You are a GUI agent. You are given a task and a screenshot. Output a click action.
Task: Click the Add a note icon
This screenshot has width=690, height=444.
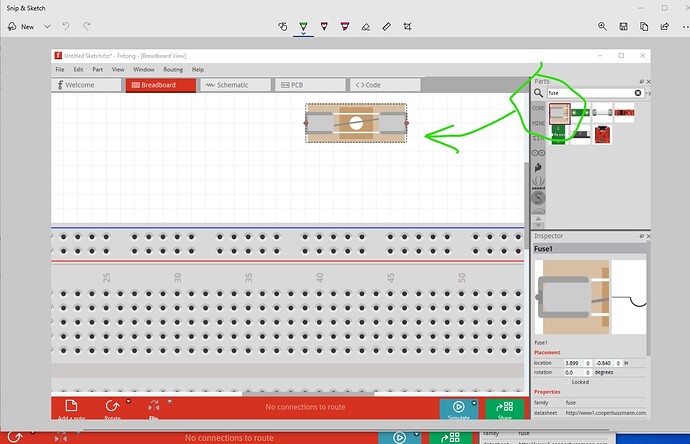[71, 407]
